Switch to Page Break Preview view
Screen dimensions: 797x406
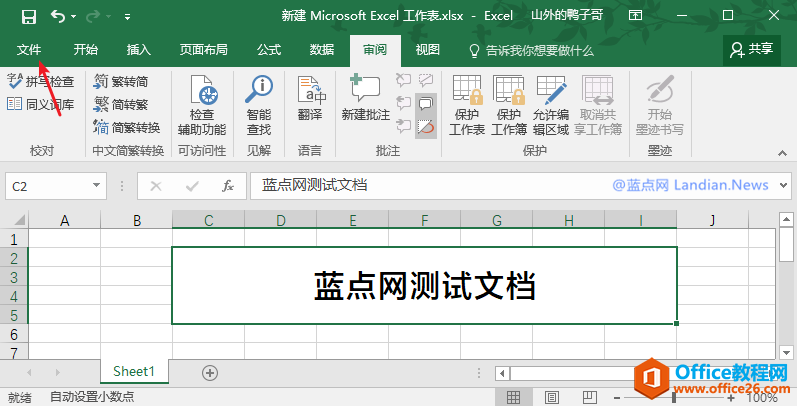point(590,397)
